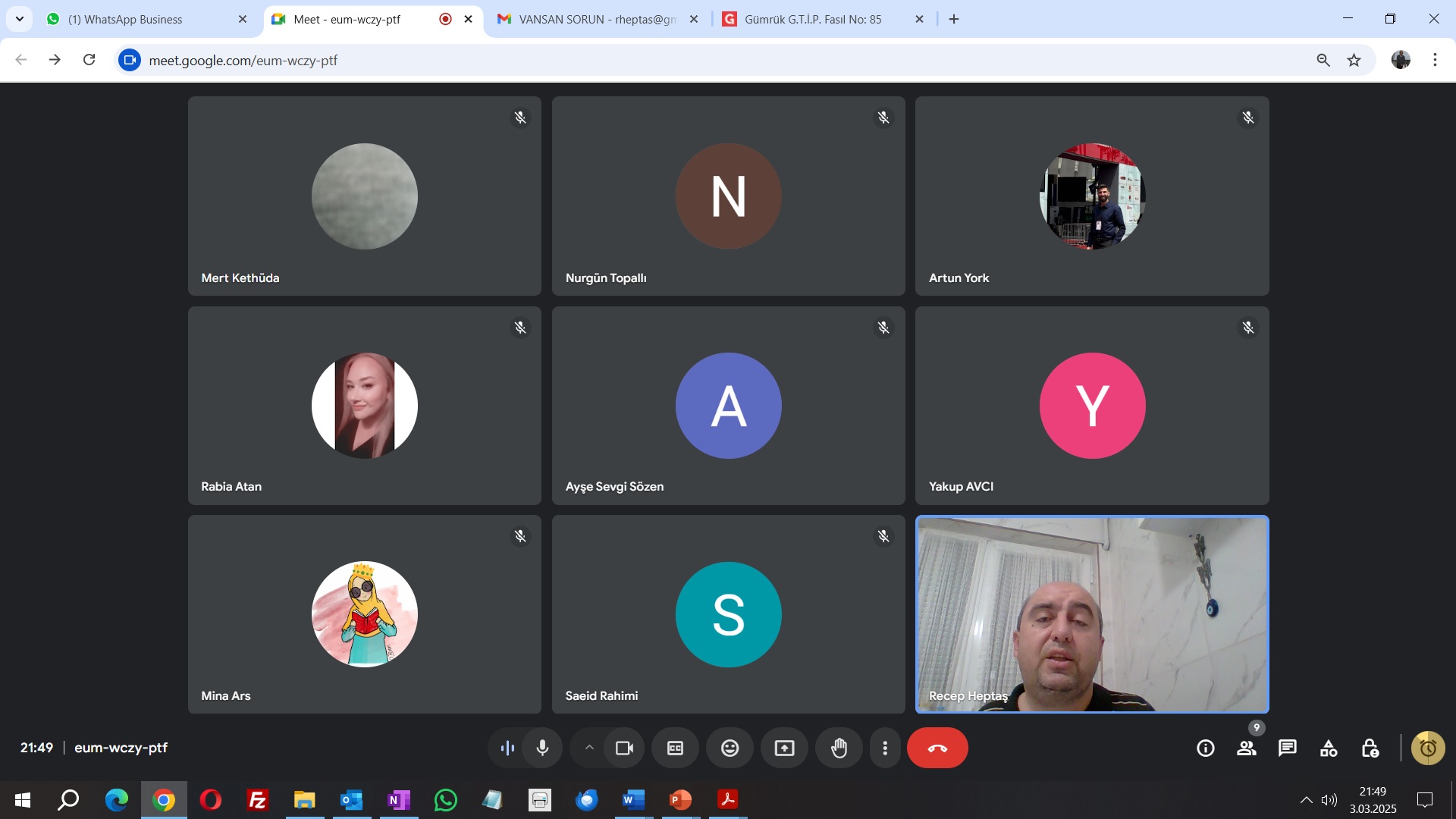This screenshot has height=819, width=1456.
Task: Click the Present now screen share button
Action: pos(784,748)
